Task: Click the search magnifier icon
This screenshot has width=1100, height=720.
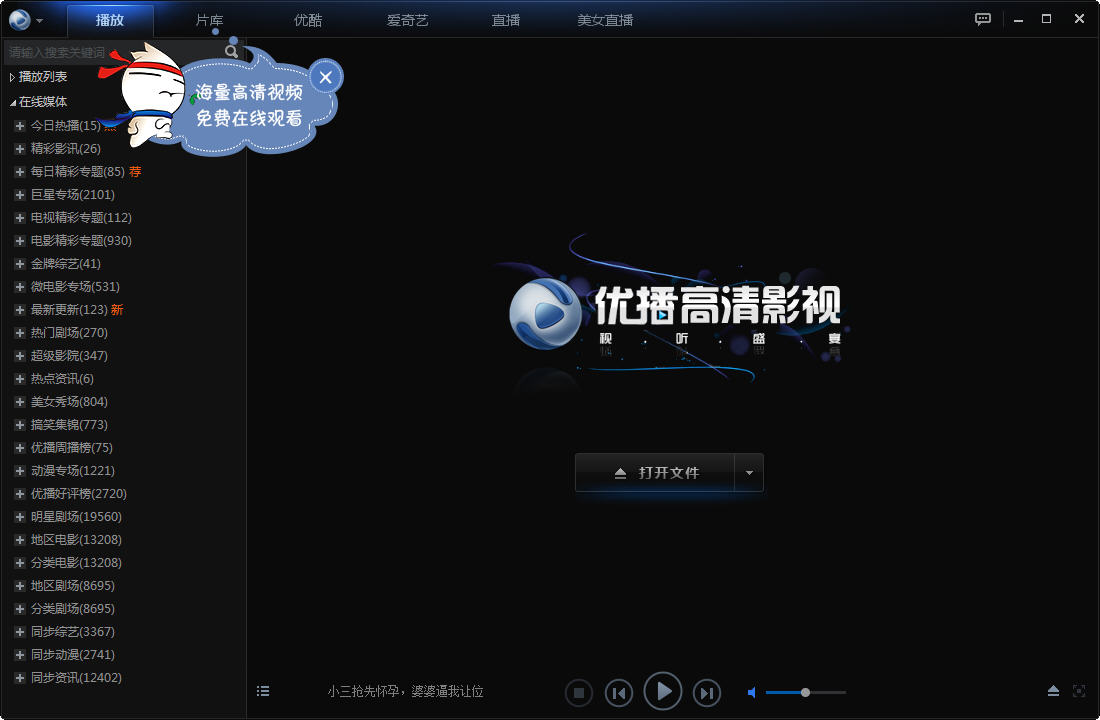Action: pyautogui.click(x=231, y=50)
